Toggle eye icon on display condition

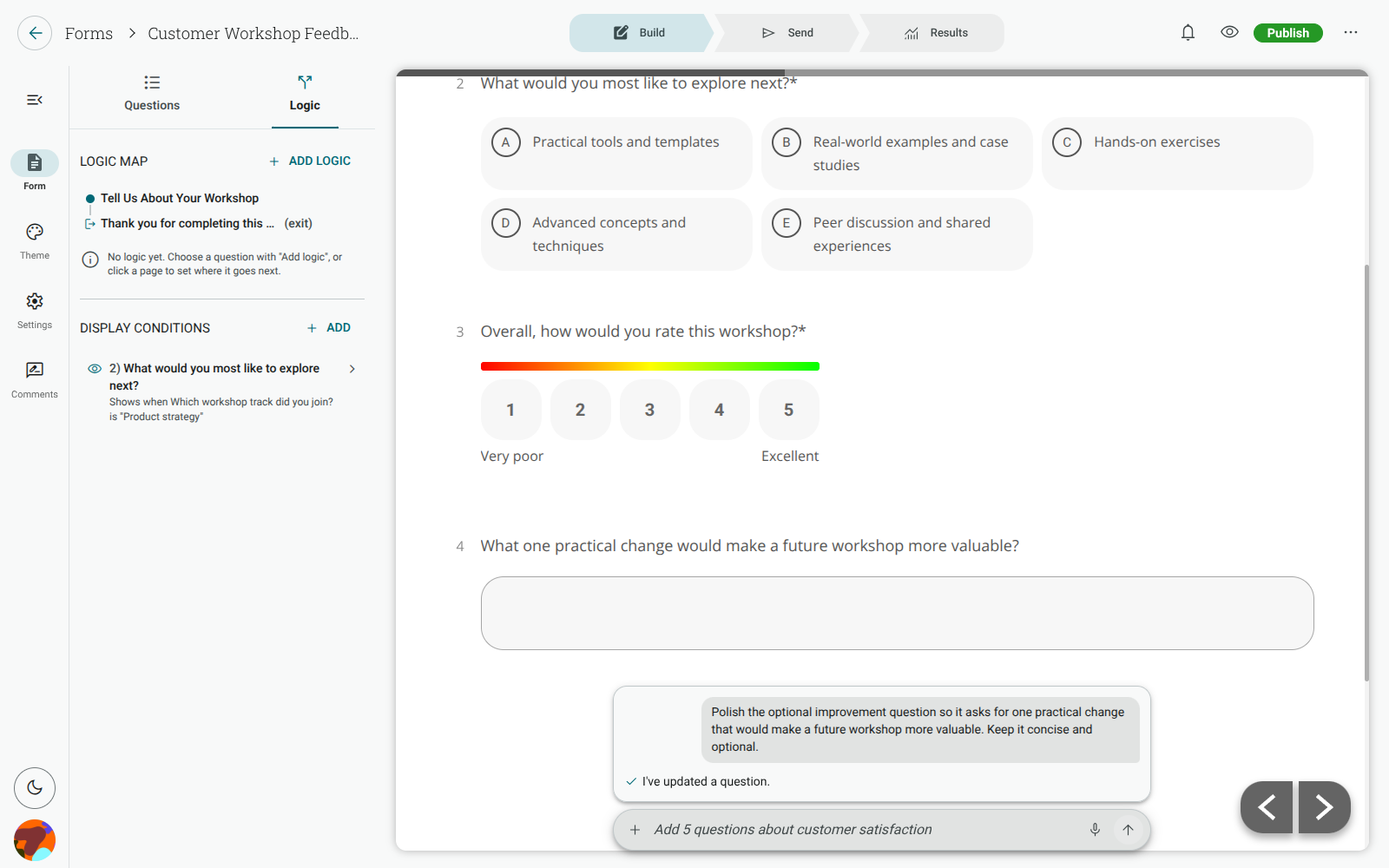95,369
